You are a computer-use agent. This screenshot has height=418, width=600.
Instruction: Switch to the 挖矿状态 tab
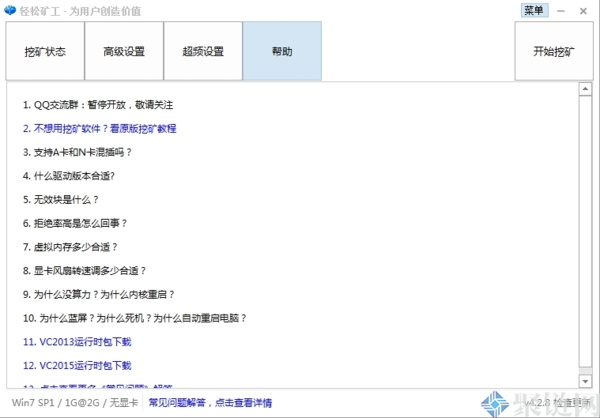coord(45,51)
